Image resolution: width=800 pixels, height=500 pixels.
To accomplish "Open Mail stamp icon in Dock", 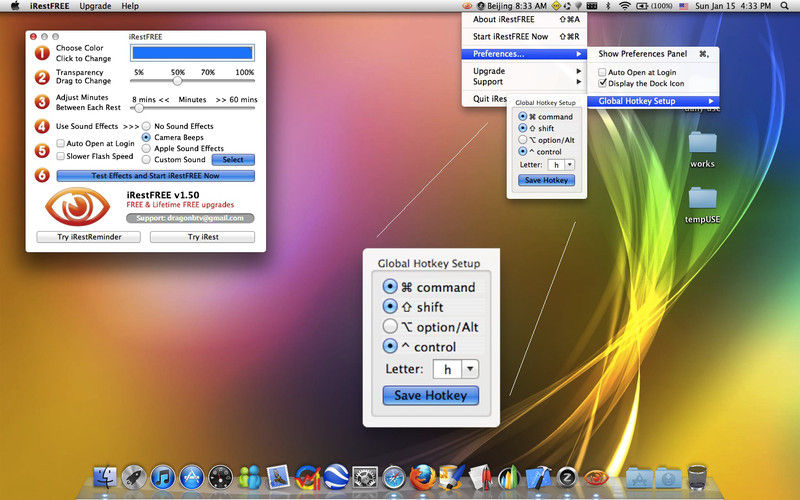I will coord(278,478).
